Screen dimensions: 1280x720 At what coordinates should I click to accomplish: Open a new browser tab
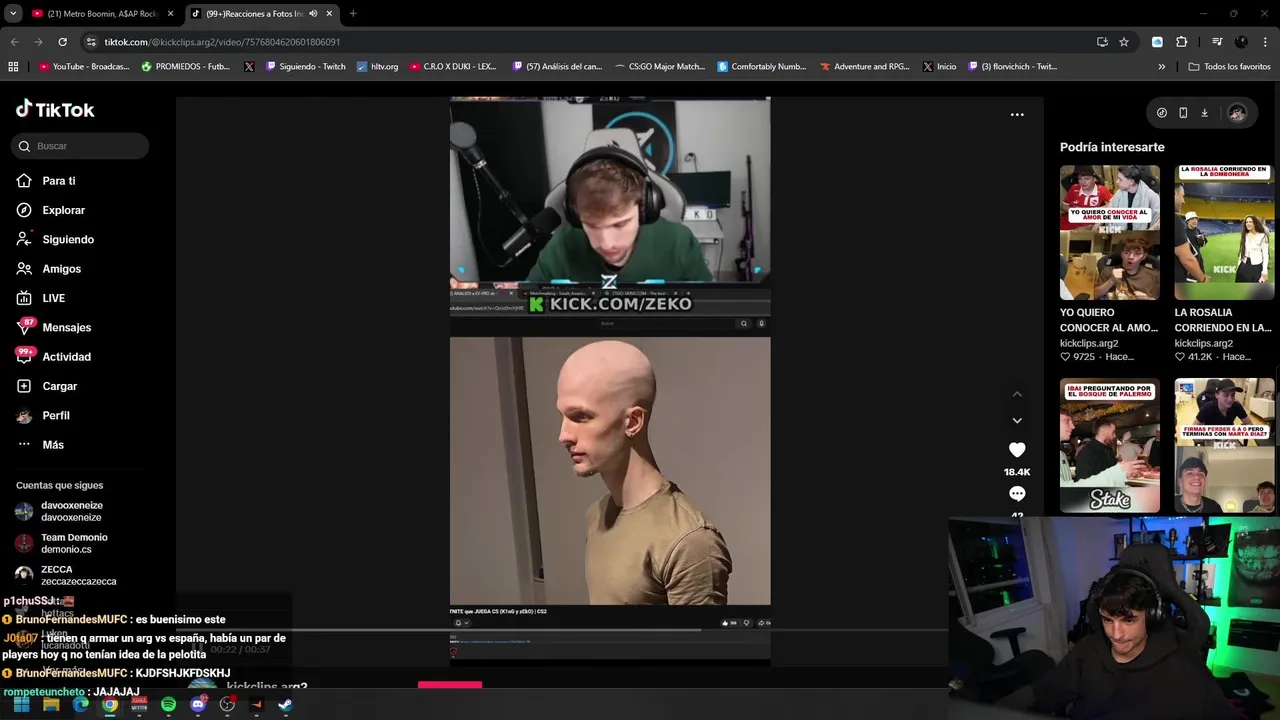tap(353, 14)
